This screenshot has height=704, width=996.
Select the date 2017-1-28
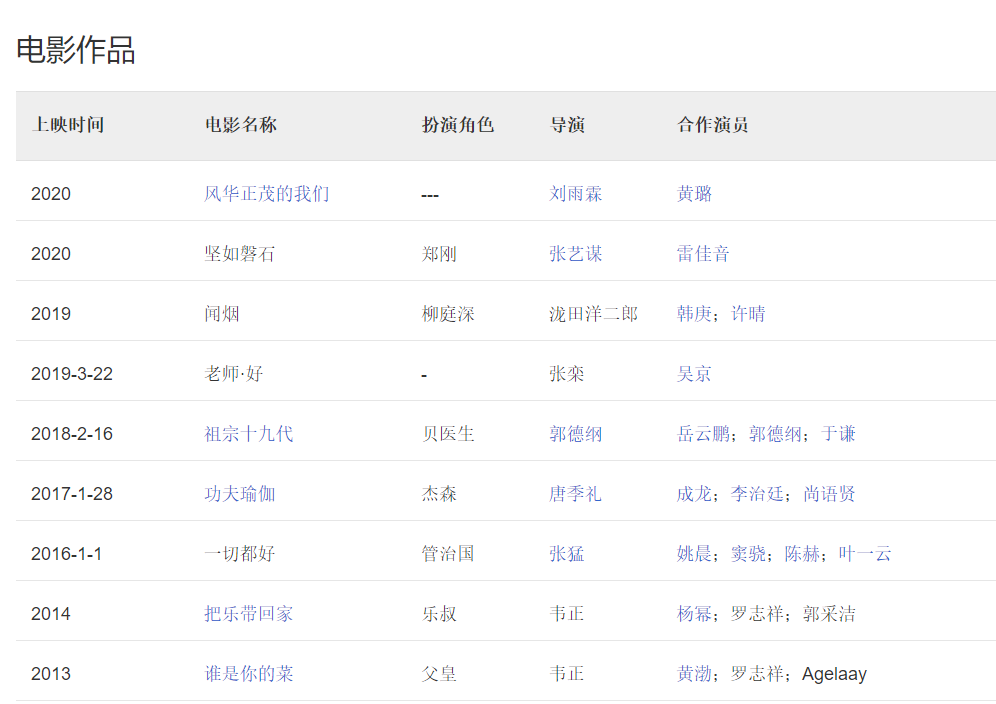tap(72, 494)
